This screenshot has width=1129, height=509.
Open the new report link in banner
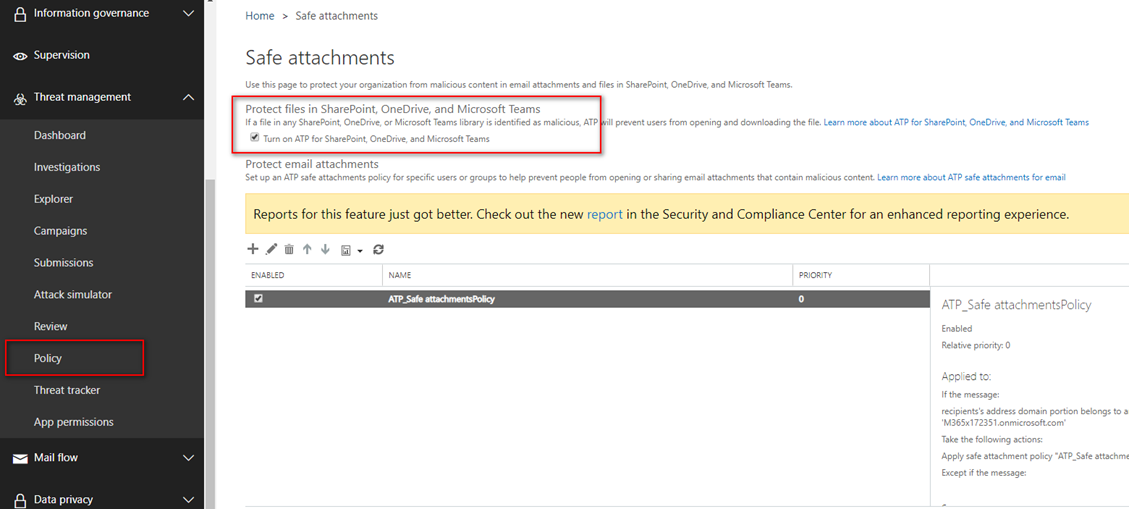605,214
